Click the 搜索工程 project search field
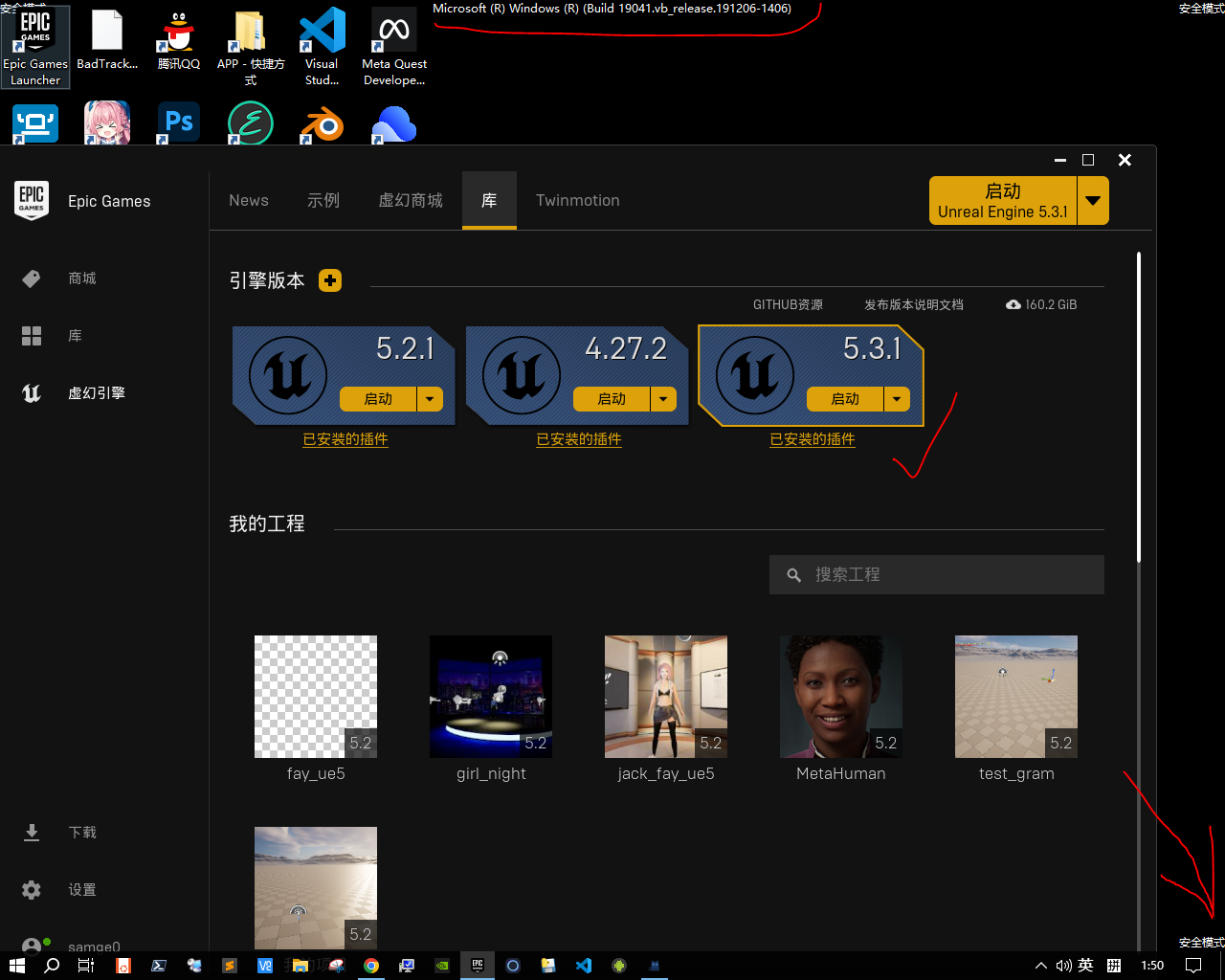 pyautogui.click(x=937, y=574)
